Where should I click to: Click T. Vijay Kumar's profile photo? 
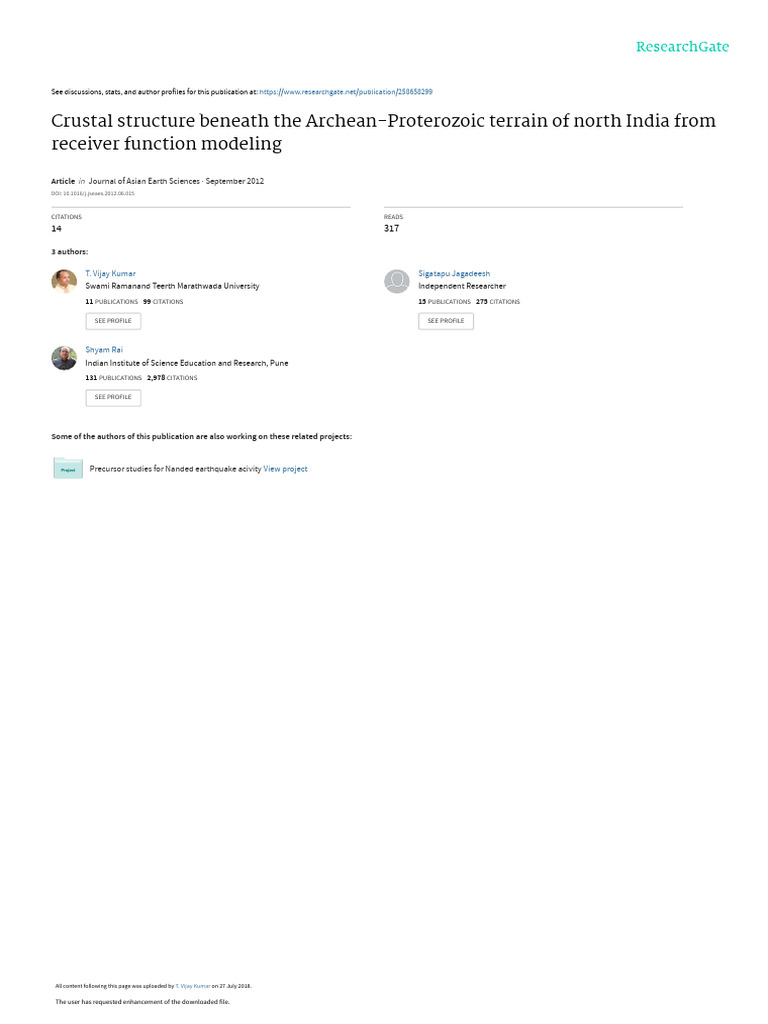point(64,282)
